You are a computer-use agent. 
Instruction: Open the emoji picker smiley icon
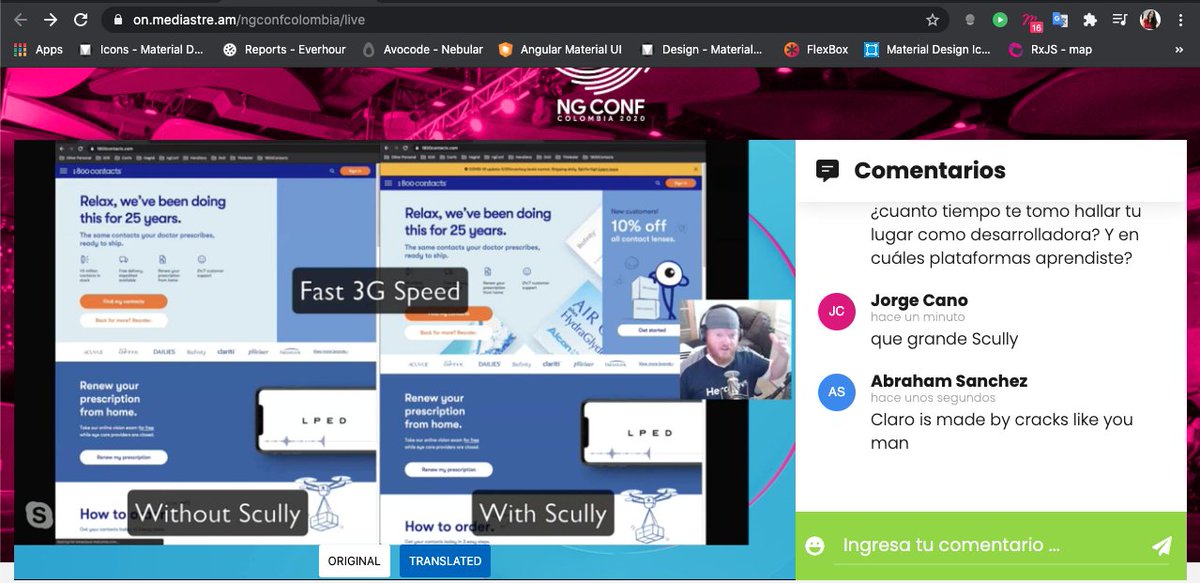(x=815, y=546)
